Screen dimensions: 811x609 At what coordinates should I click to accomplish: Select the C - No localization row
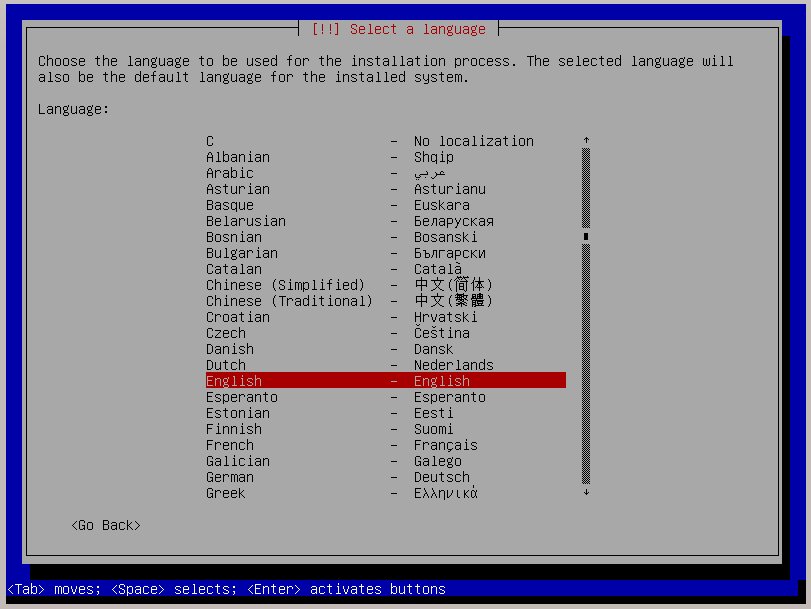tap(385, 141)
